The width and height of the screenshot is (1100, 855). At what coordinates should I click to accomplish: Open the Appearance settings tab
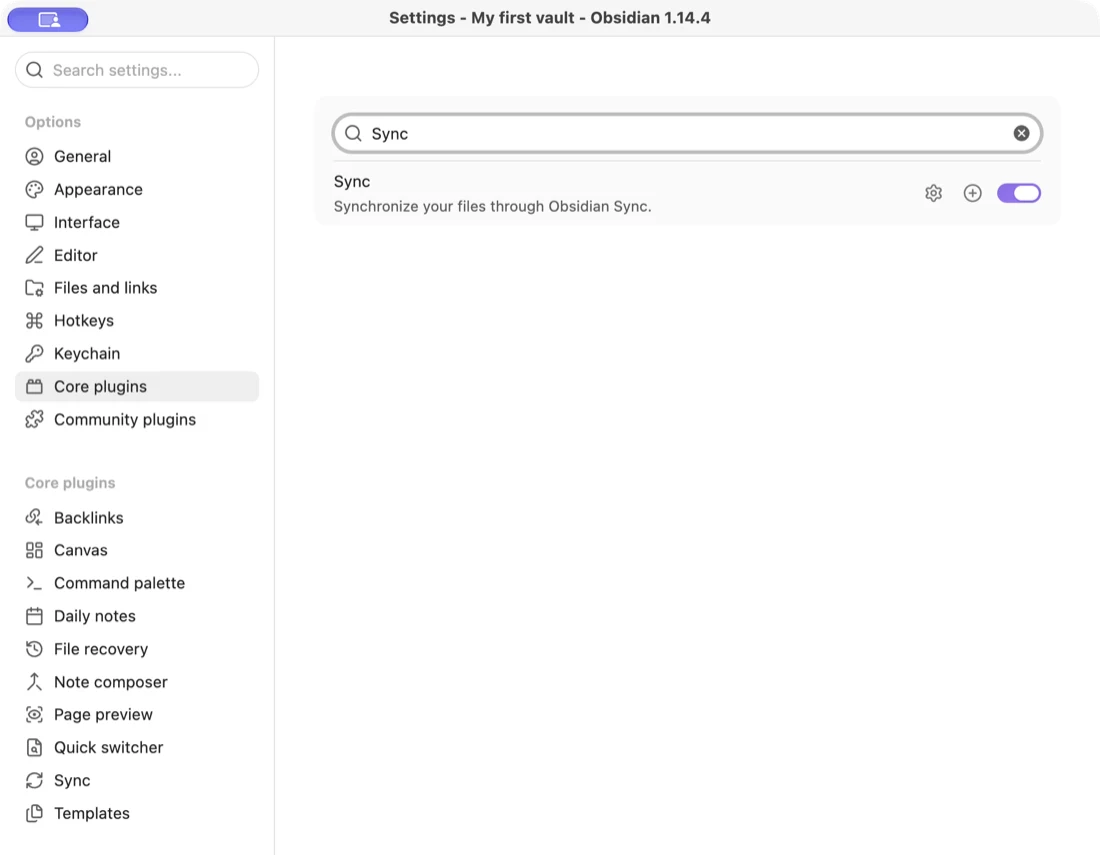coord(137,189)
